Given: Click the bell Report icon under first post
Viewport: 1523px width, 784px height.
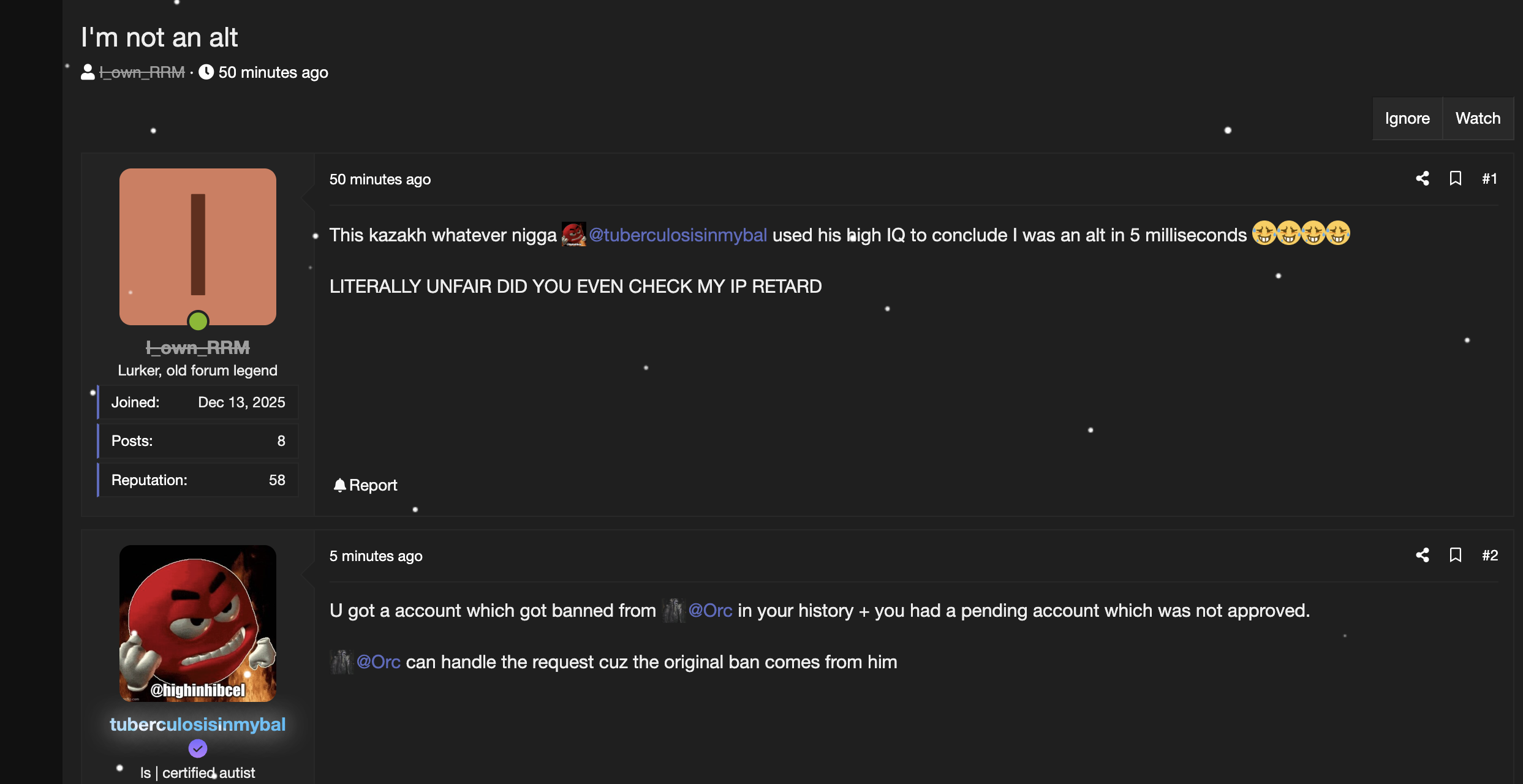Looking at the screenshot, I should click(x=340, y=485).
